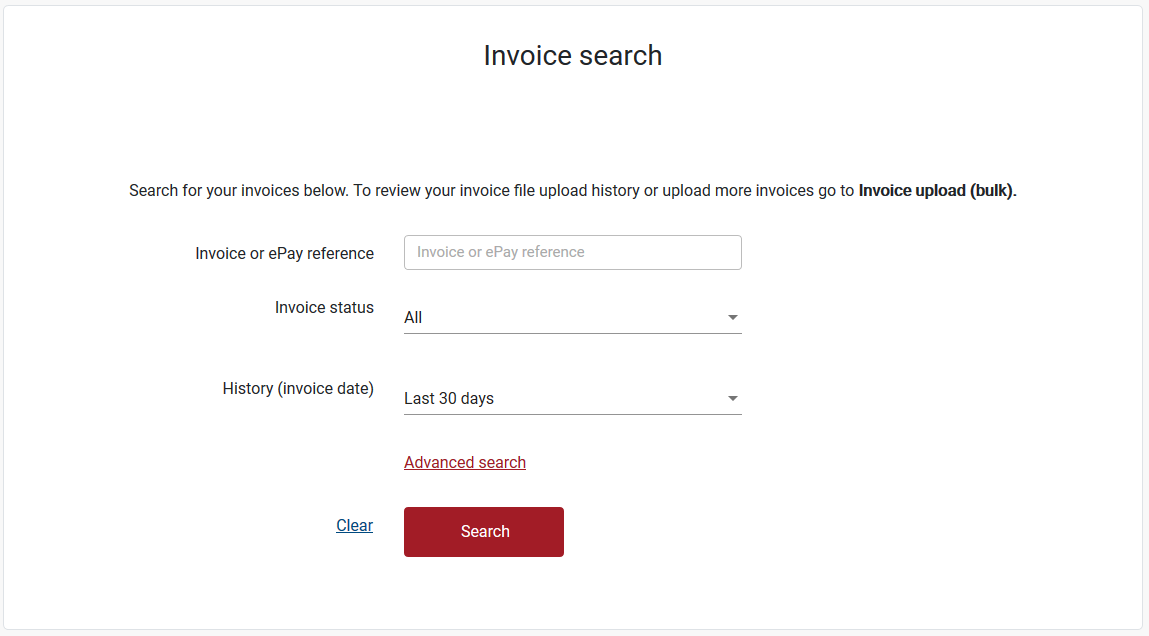Click the Invoice status dropdown arrow
The width and height of the screenshot is (1149, 636).
[x=733, y=317]
